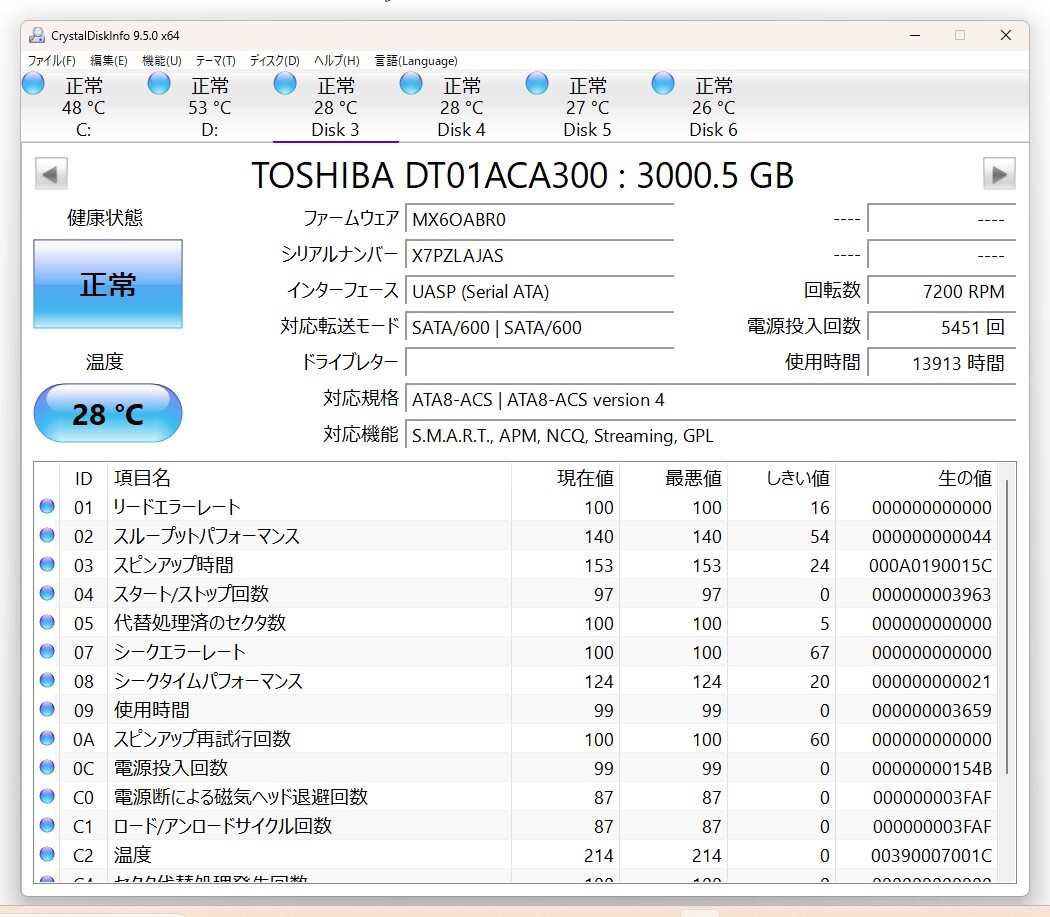Open the ファイル(F) menu
Image resolution: width=1050 pixels, height=917 pixels.
click(x=52, y=61)
